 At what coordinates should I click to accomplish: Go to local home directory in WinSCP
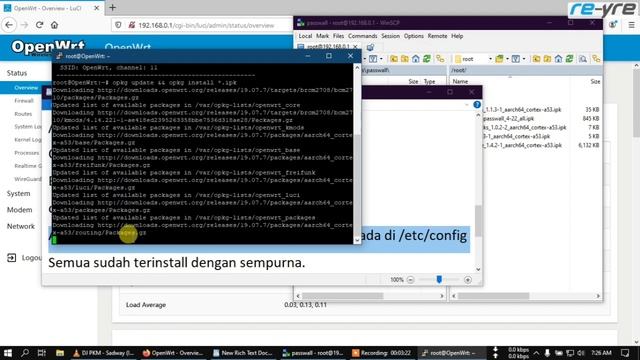point(416,59)
